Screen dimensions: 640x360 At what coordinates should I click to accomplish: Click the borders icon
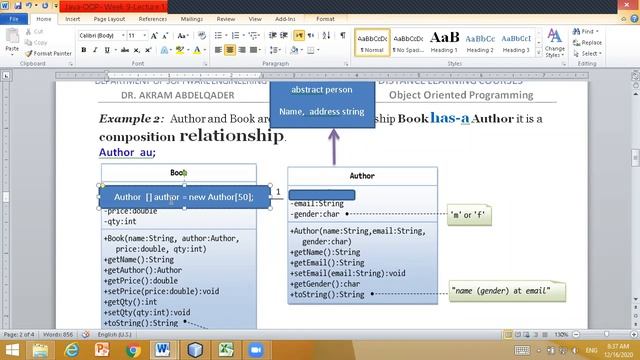tap(311, 50)
